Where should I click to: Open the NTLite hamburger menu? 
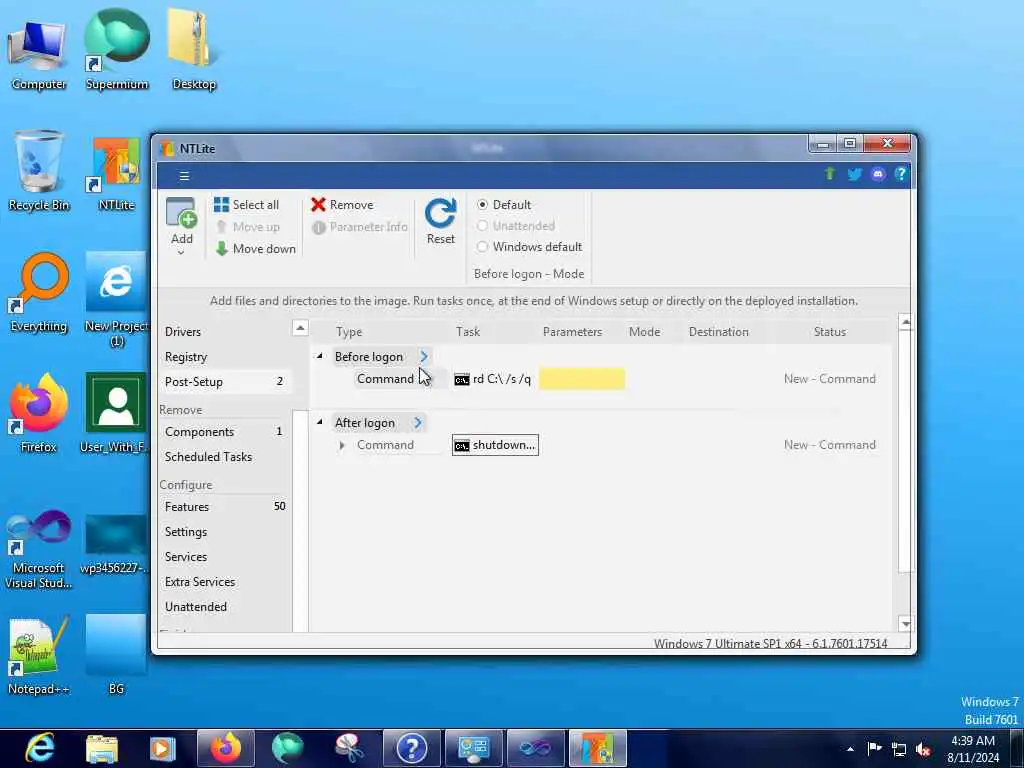click(x=184, y=176)
